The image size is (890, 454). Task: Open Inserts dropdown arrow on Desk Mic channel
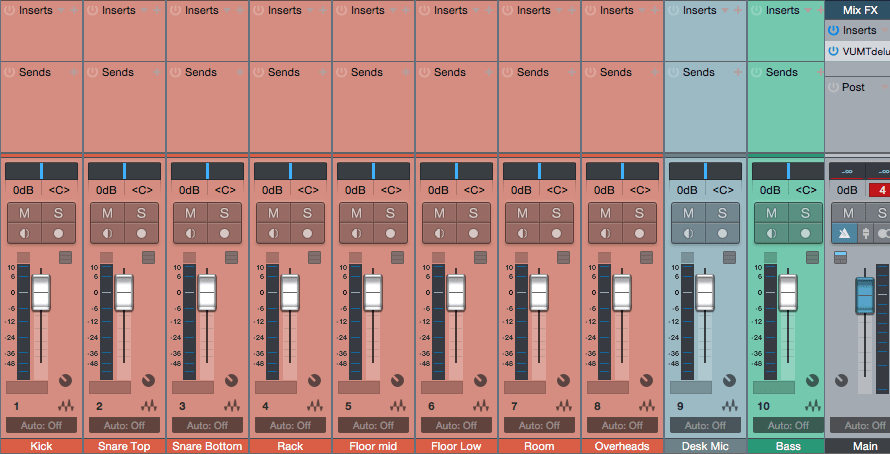tap(727, 10)
